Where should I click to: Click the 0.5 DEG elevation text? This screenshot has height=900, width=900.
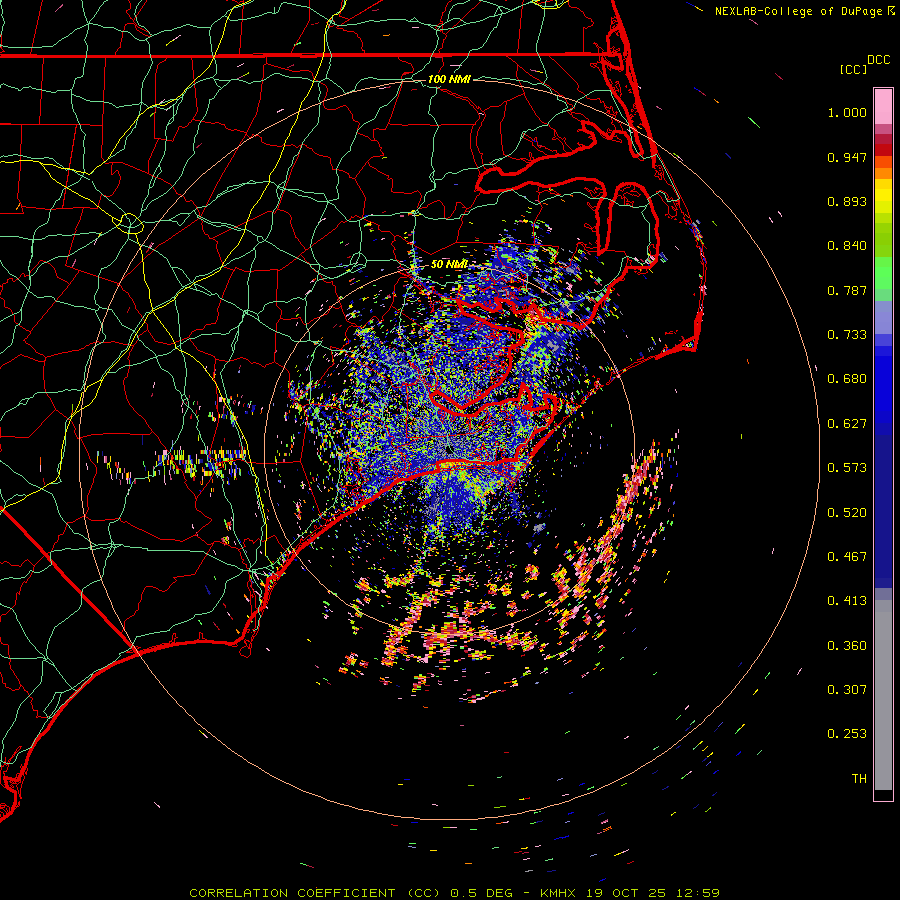(x=481, y=893)
